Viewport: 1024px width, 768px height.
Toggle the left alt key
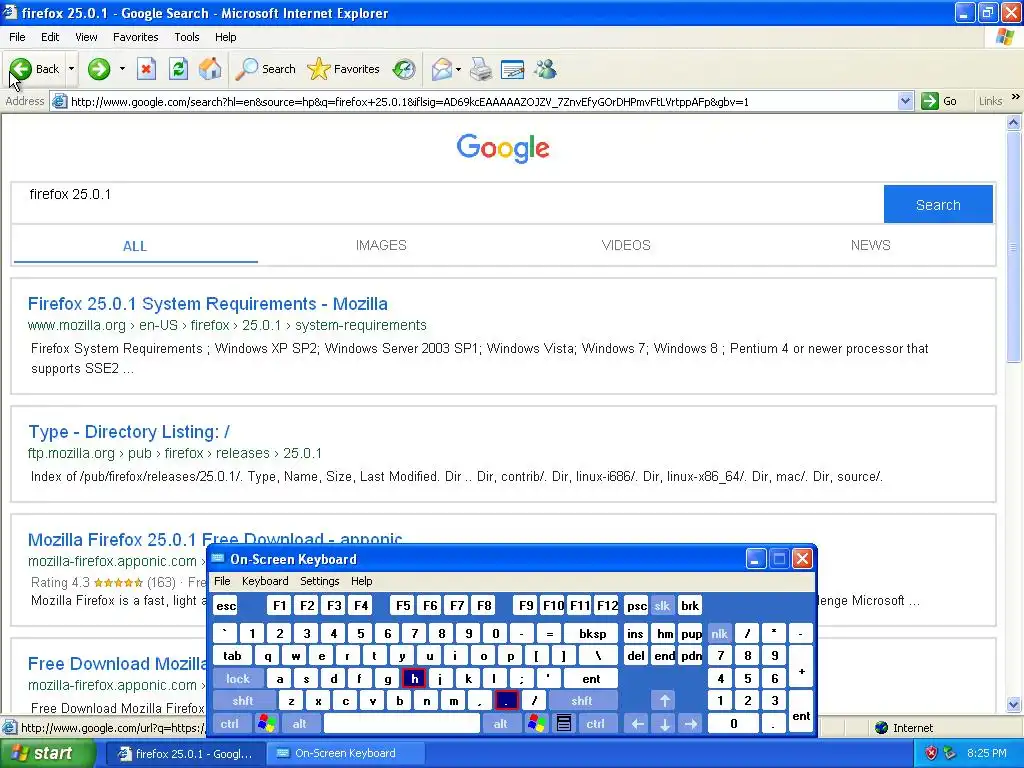(300, 723)
